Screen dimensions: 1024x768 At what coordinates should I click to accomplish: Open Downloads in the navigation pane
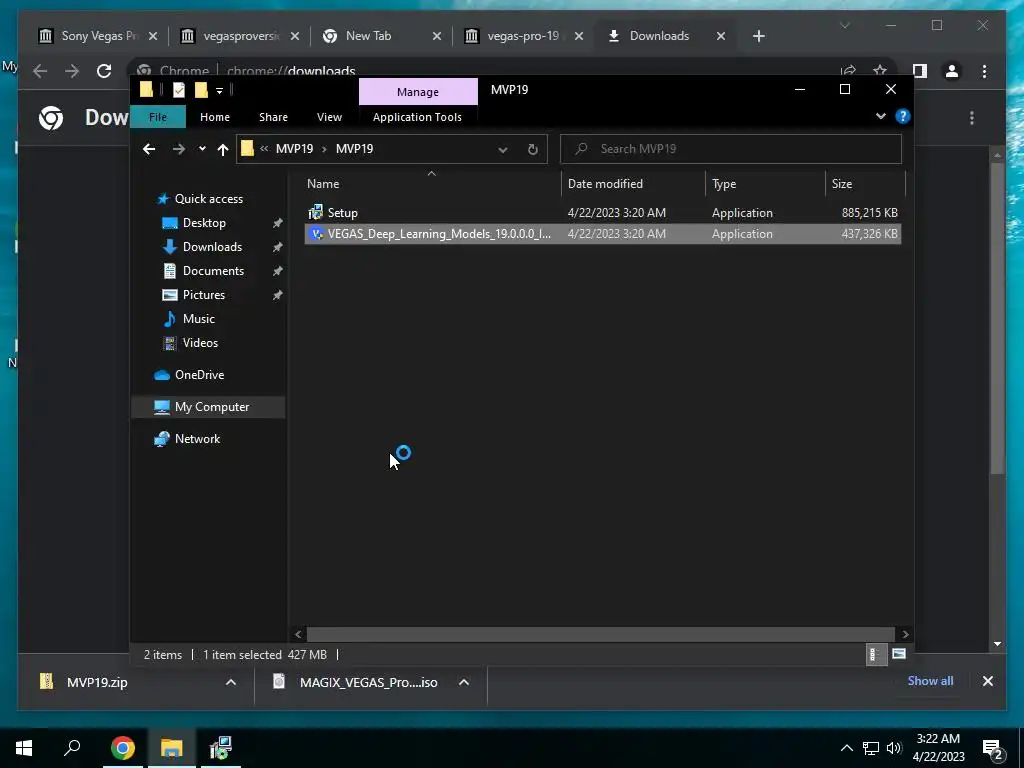[x=212, y=247]
